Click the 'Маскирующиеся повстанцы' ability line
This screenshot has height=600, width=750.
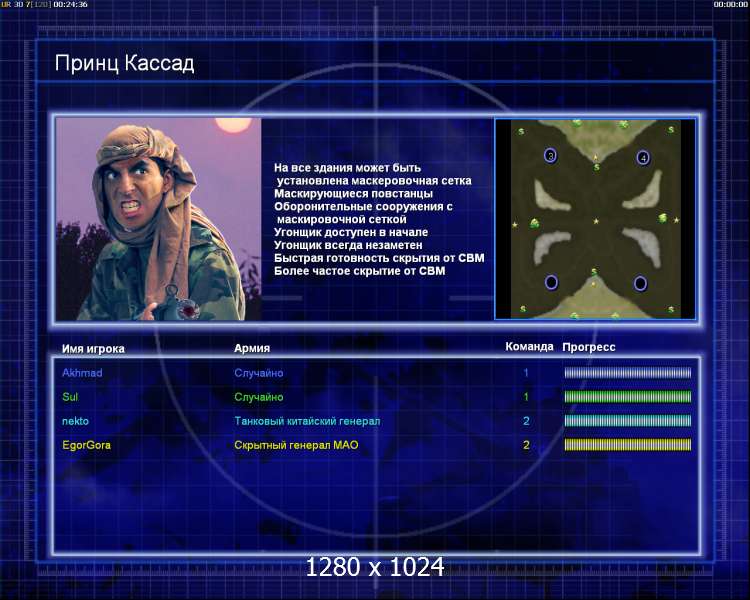pos(353,194)
